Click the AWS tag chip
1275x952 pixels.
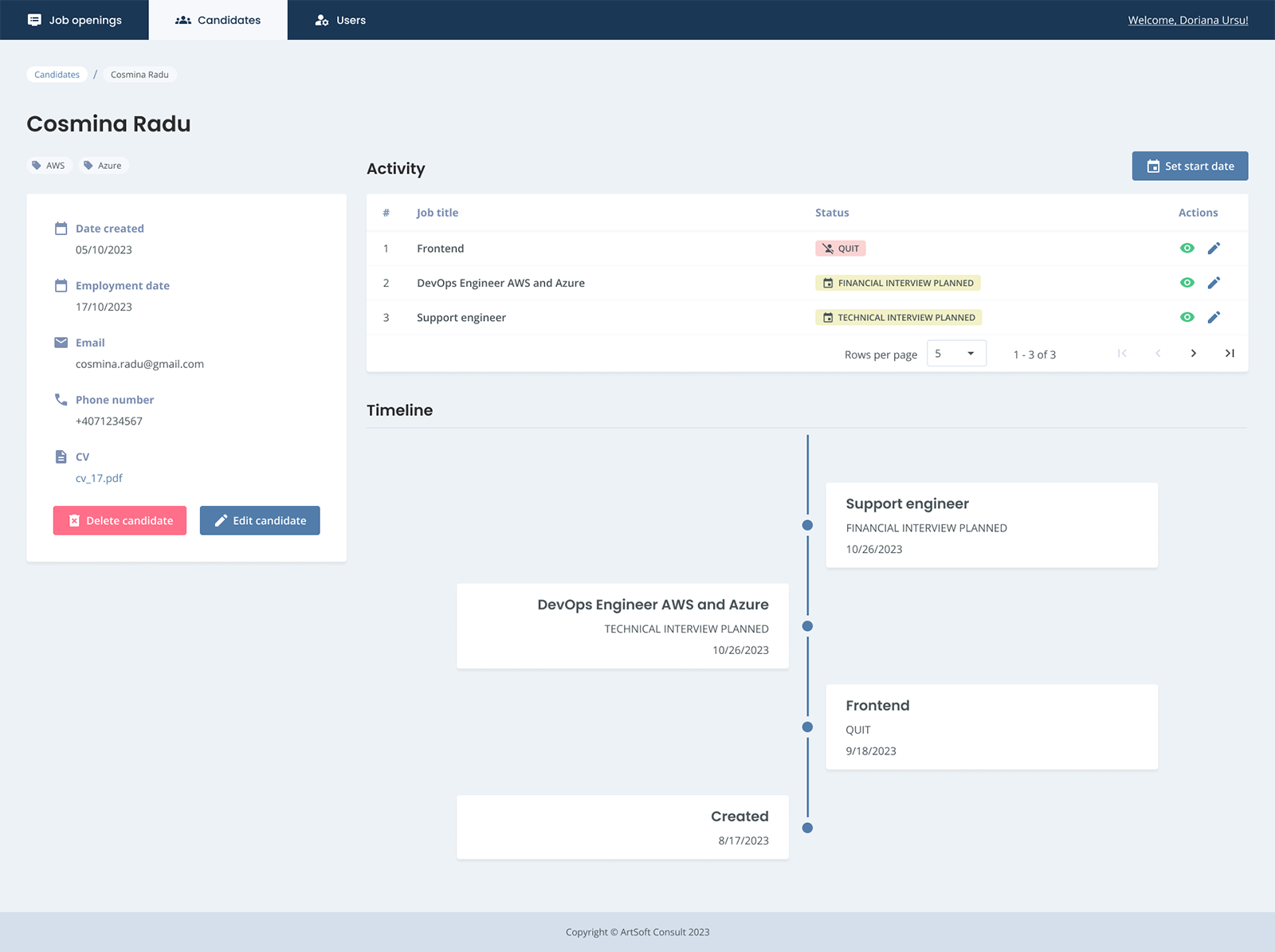(x=49, y=166)
